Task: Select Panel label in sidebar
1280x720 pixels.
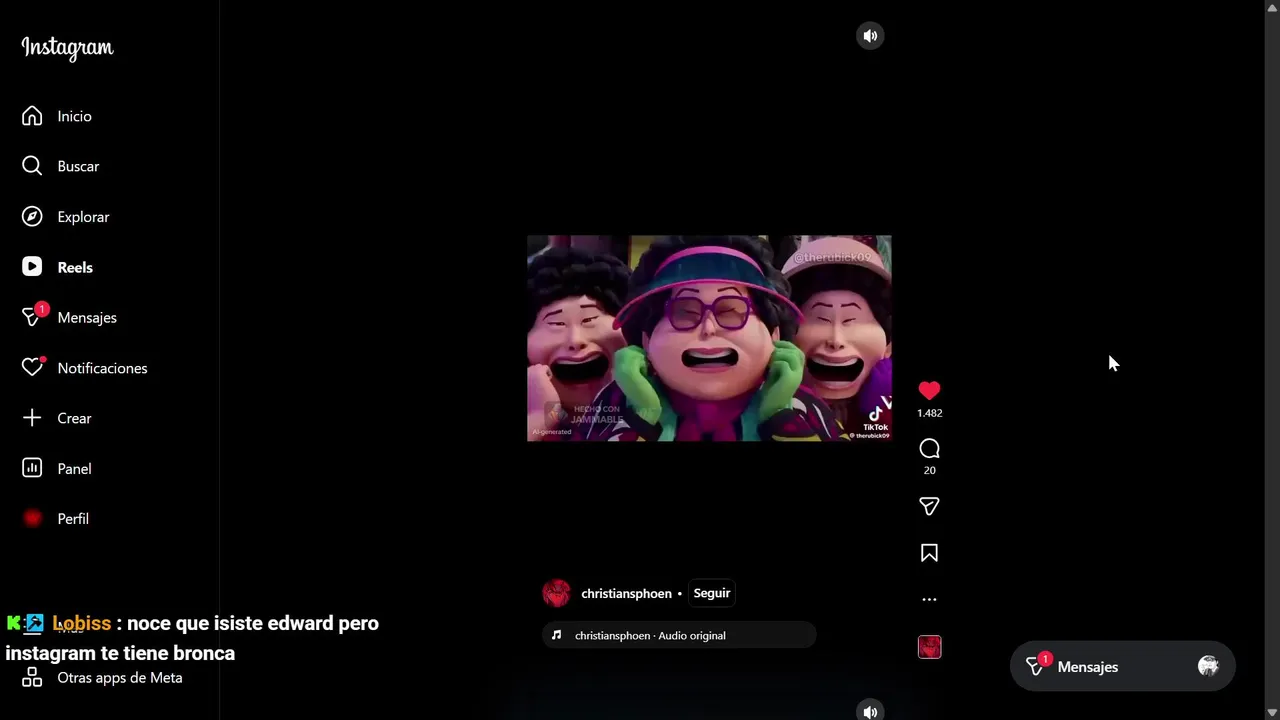Action: [74, 469]
